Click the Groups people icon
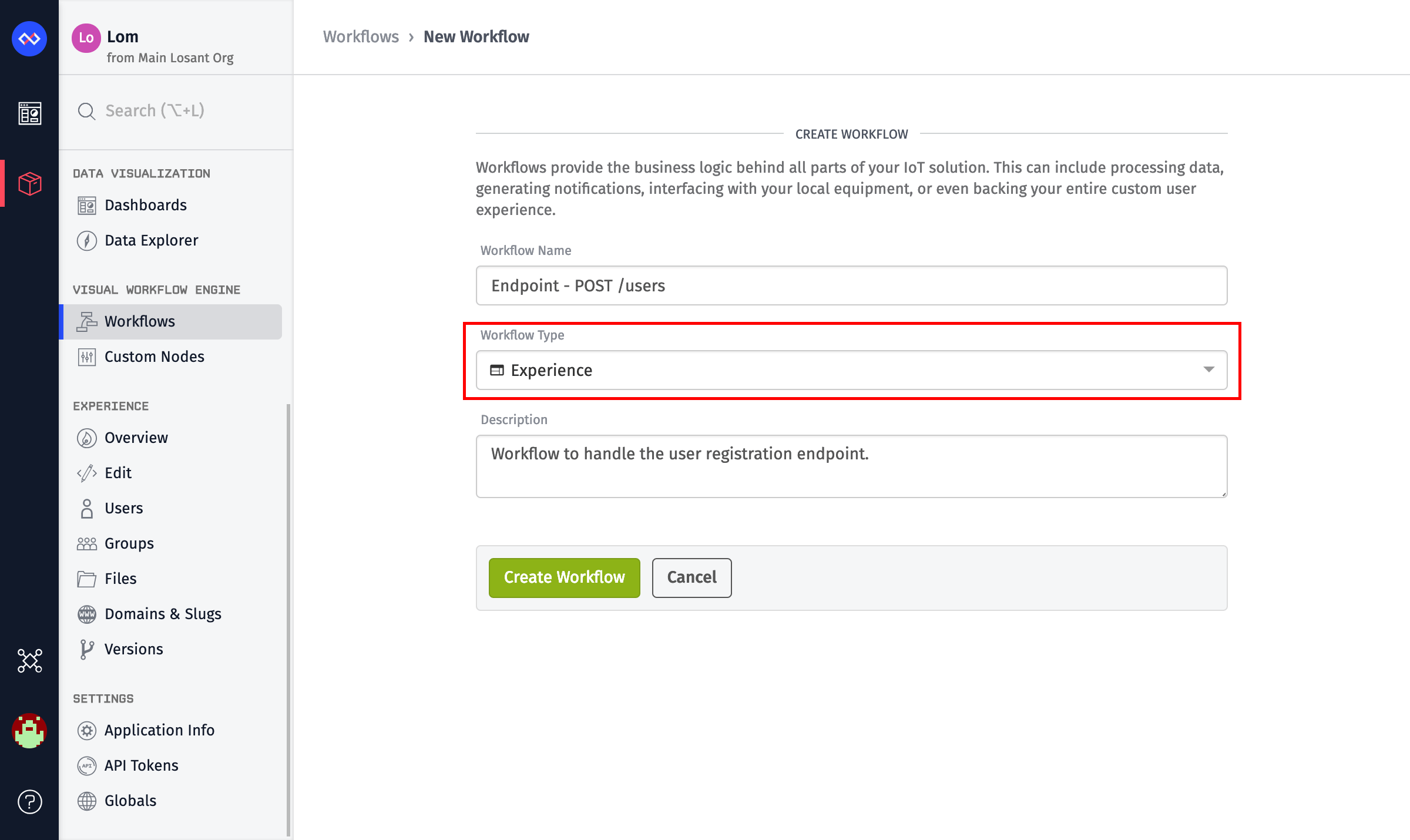This screenshot has width=1410, height=840. point(87,544)
